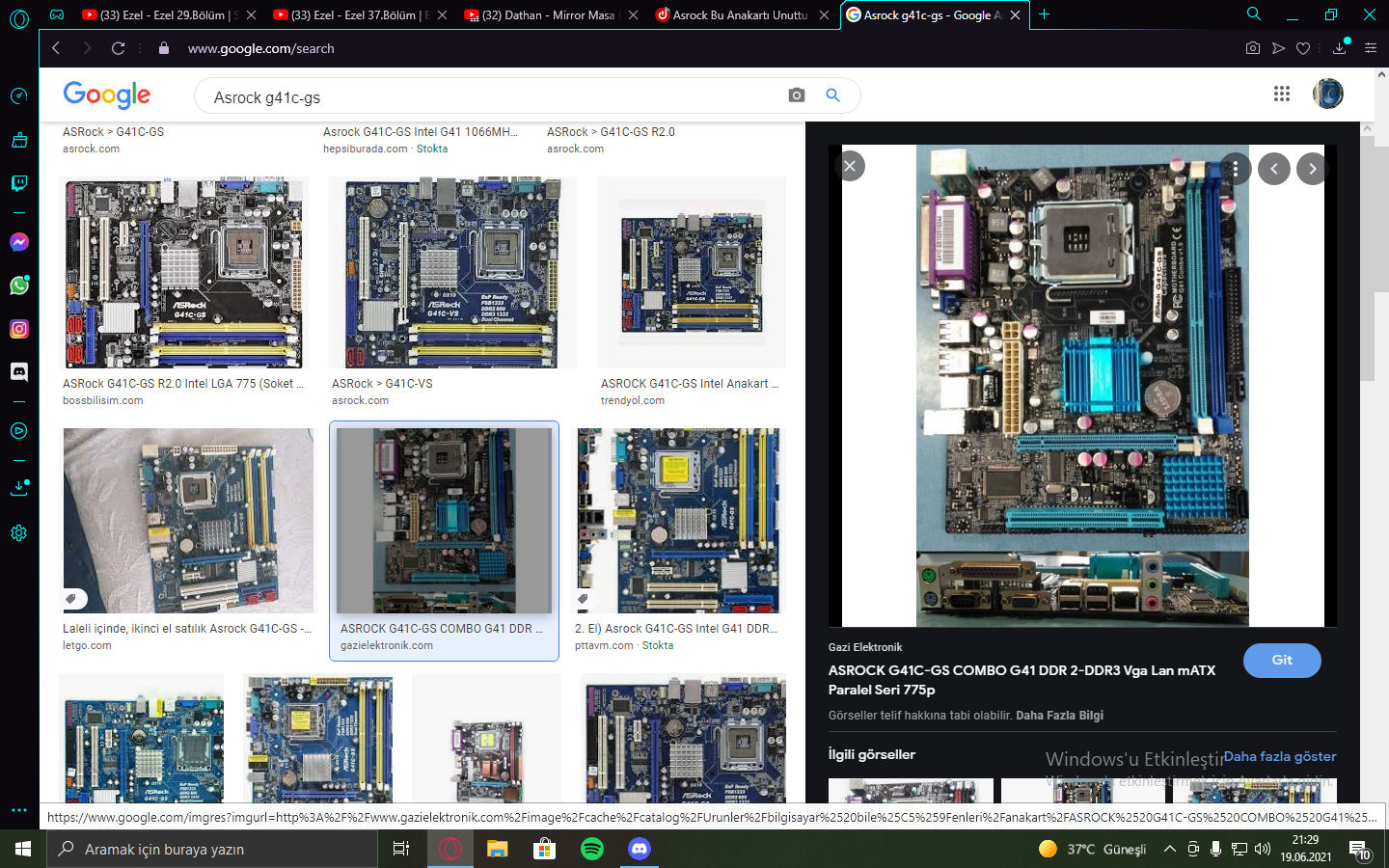This screenshot has height=868, width=1389.
Task: Show the next image in preview
Action: coord(1312,169)
